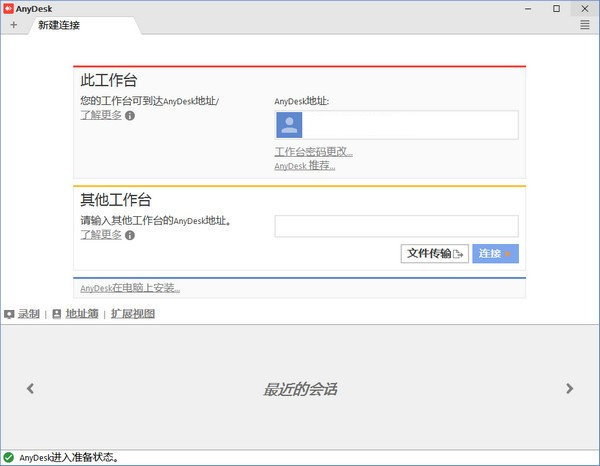Go to next recent sessions with right arrow

tap(569, 388)
